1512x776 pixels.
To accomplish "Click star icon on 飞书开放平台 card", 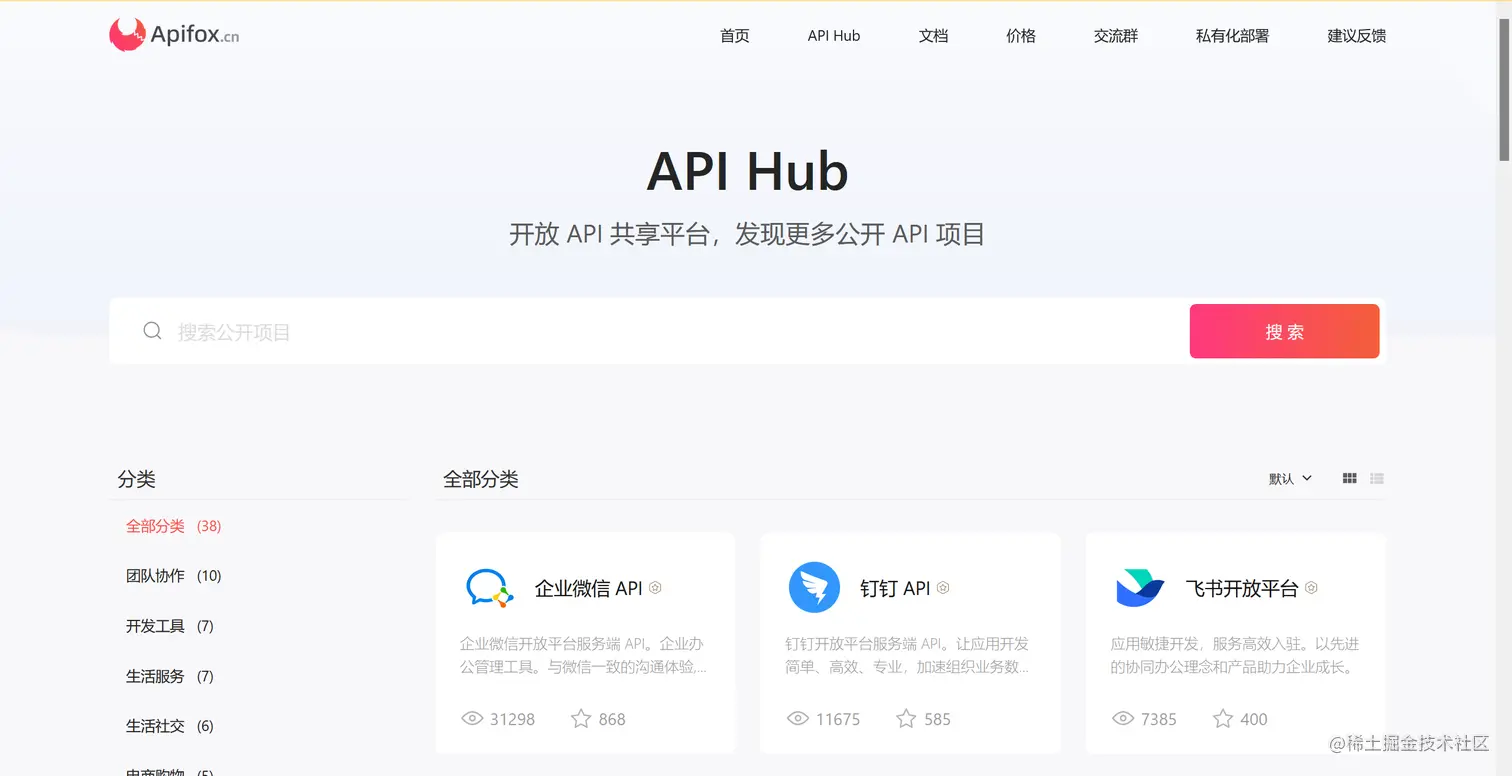I will 1222,718.
